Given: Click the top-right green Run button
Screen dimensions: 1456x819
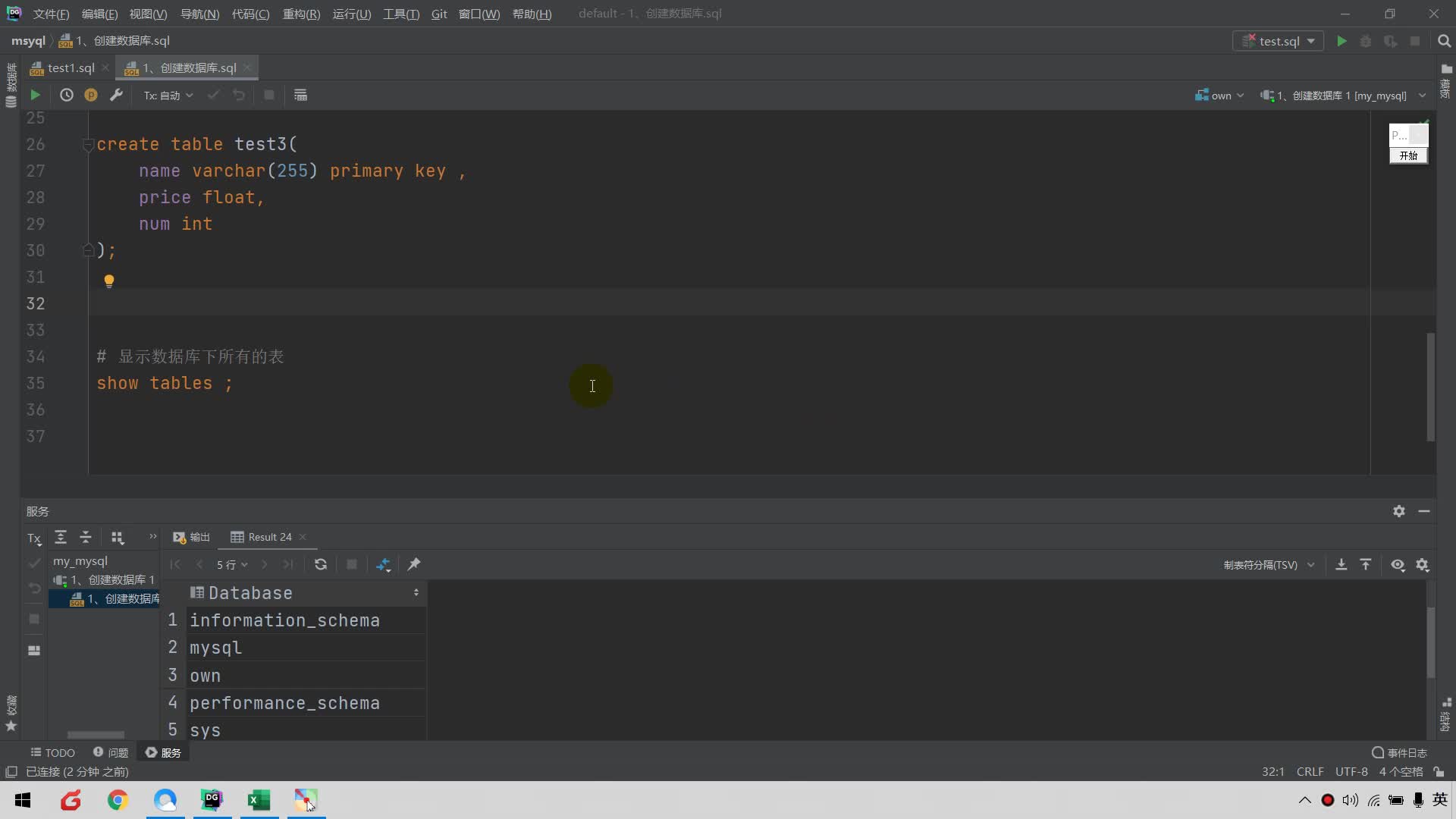Looking at the screenshot, I should tap(1341, 41).
